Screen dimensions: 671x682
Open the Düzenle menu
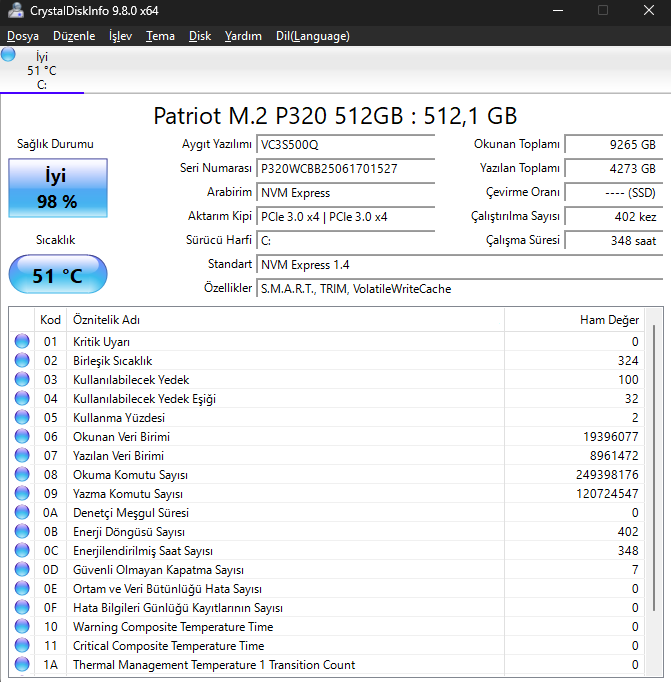pyautogui.click(x=74, y=36)
